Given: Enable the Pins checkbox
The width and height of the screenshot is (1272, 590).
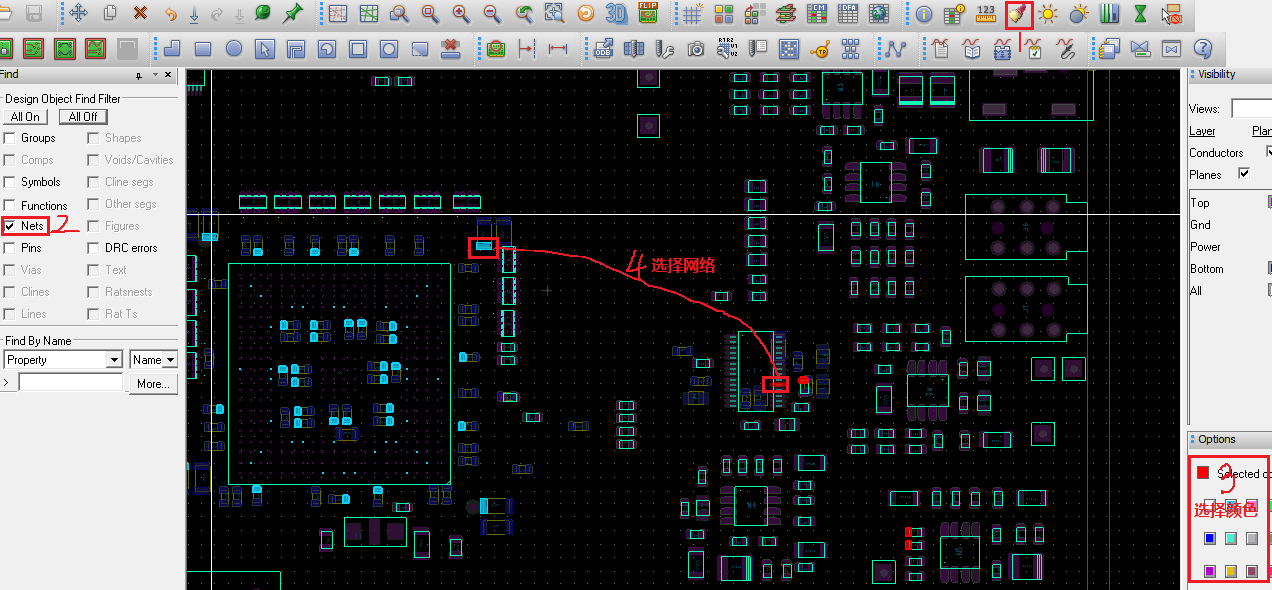Looking at the screenshot, I should 10,248.
